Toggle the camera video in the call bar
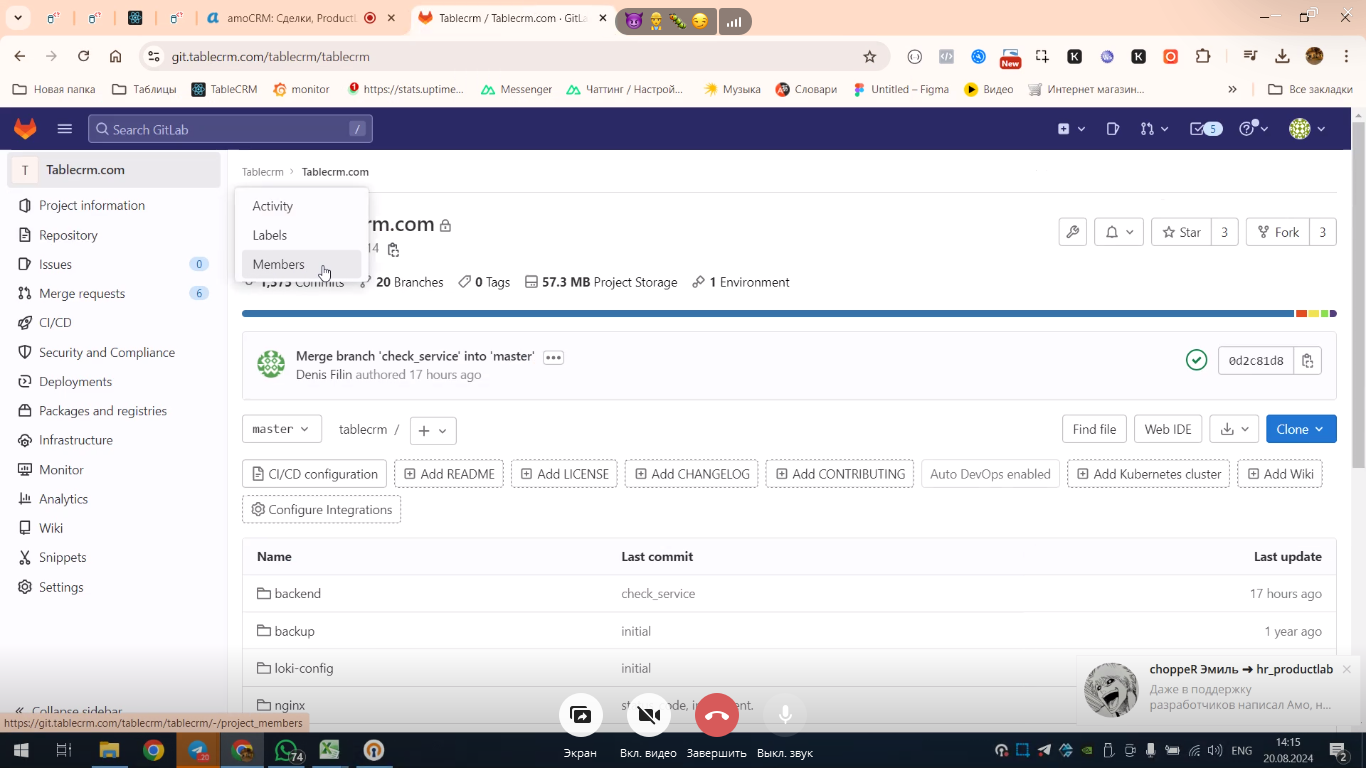The height and width of the screenshot is (768, 1366). (x=648, y=715)
